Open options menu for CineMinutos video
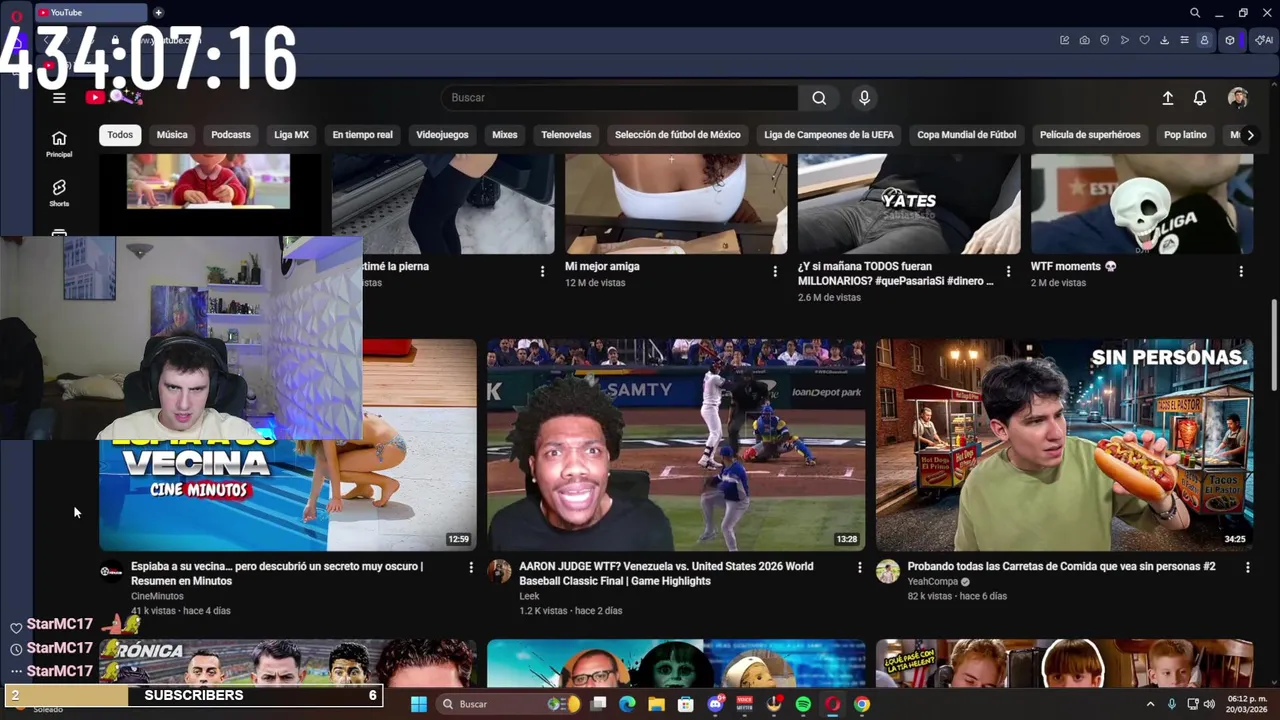The height and width of the screenshot is (720, 1280). coord(471,567)
